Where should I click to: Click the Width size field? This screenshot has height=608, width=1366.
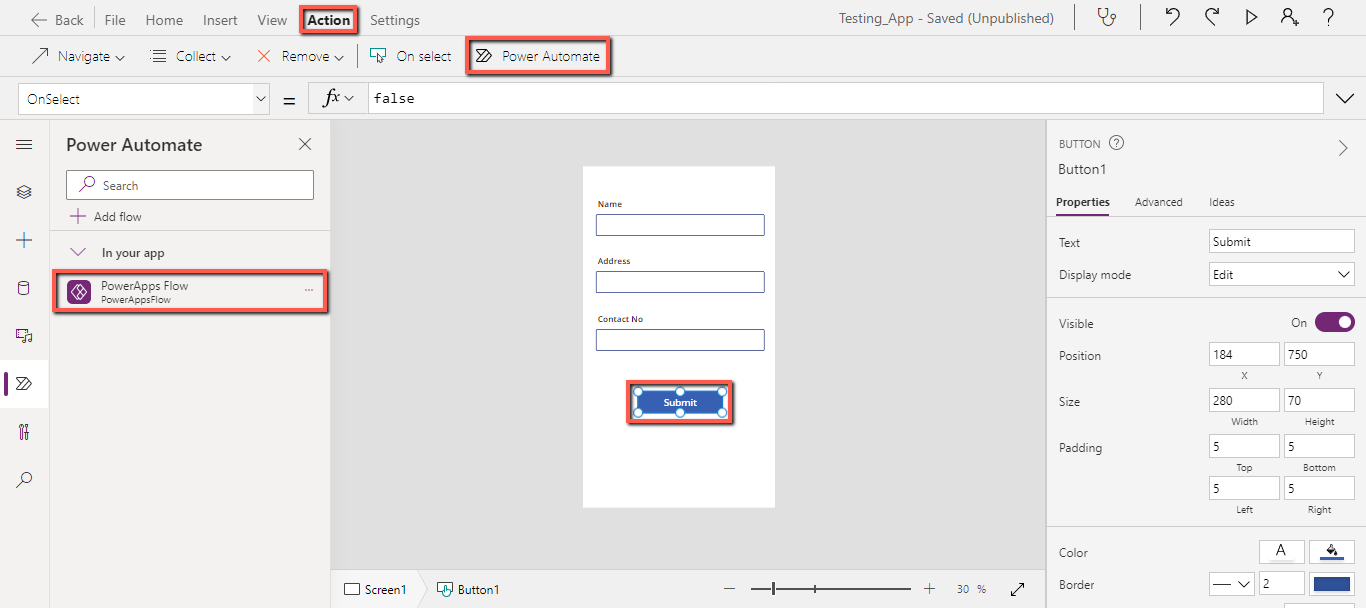point(1244,400)
